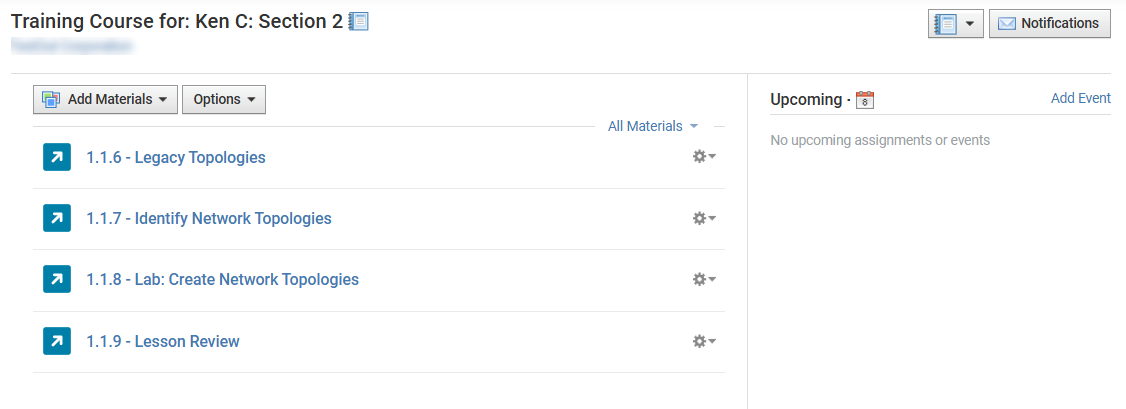Expand the Add Materials menu

[x=105, y=99]
